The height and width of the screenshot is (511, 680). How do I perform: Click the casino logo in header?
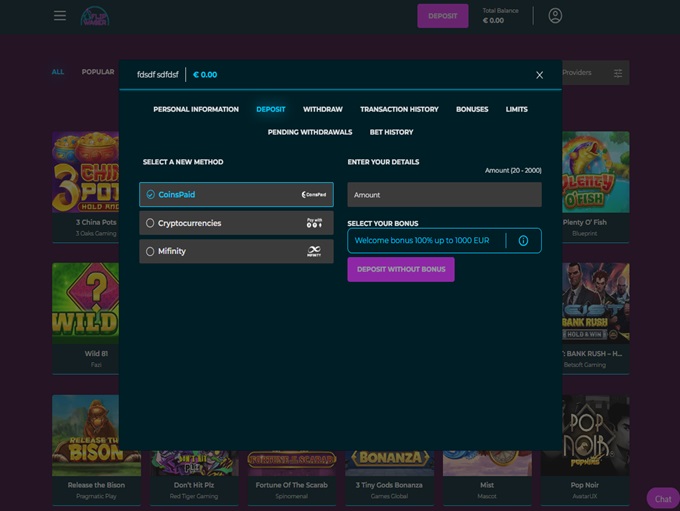click(x=94, y=16)
